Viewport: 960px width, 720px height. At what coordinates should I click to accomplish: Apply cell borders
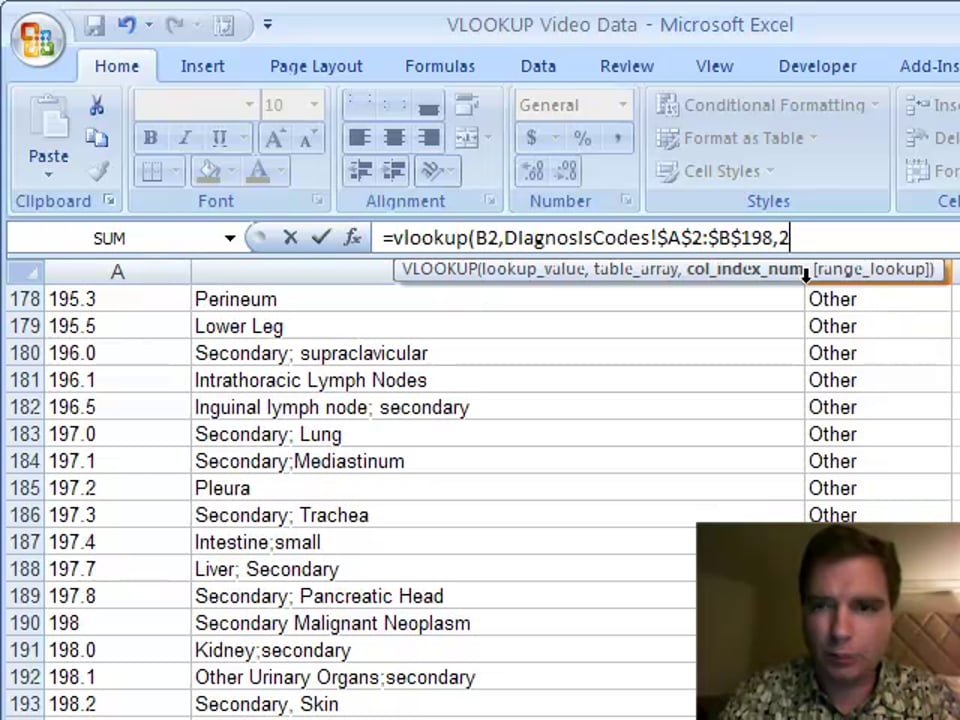click(x=151, y=172)
